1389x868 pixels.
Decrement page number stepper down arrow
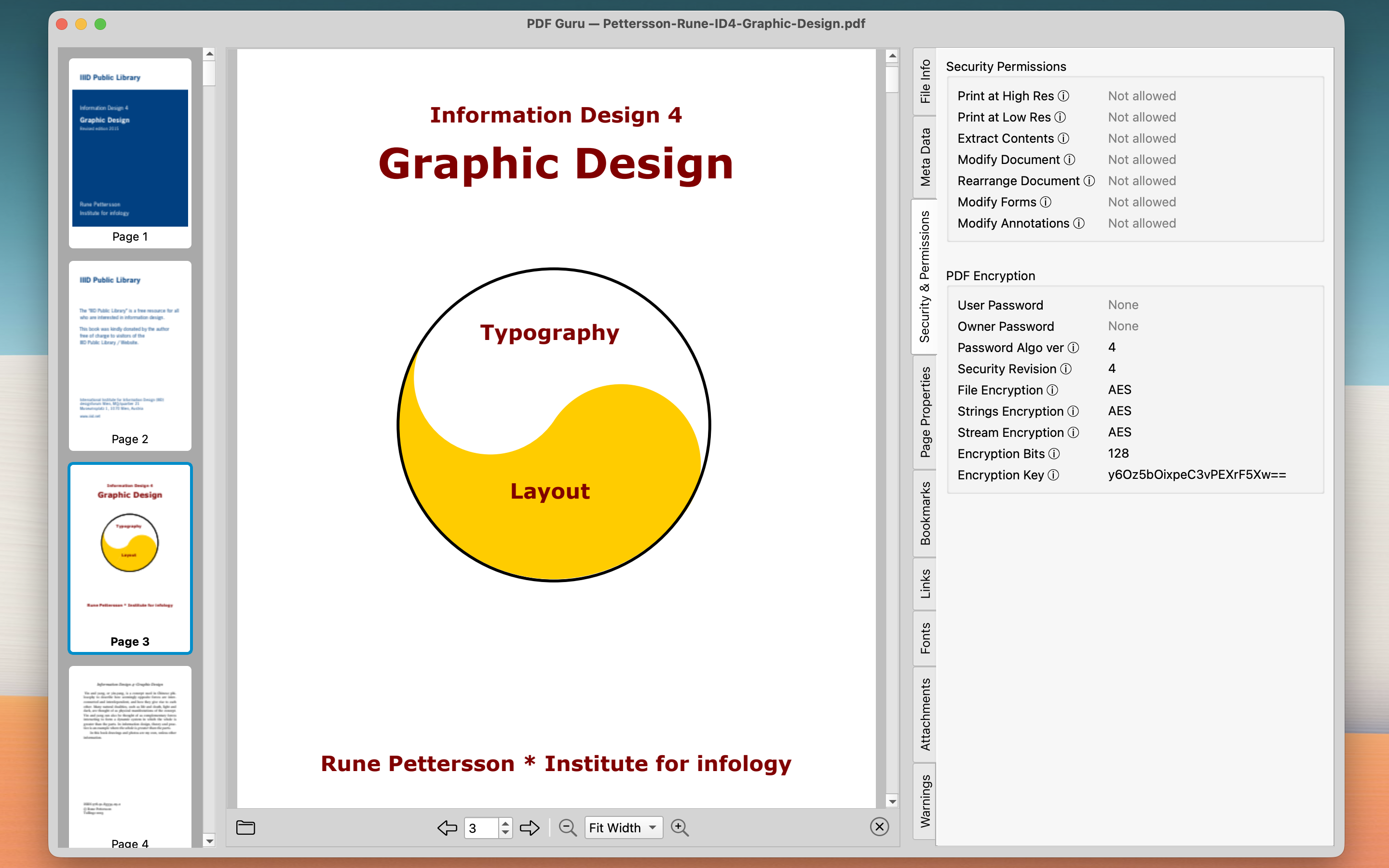click(505, 832)
